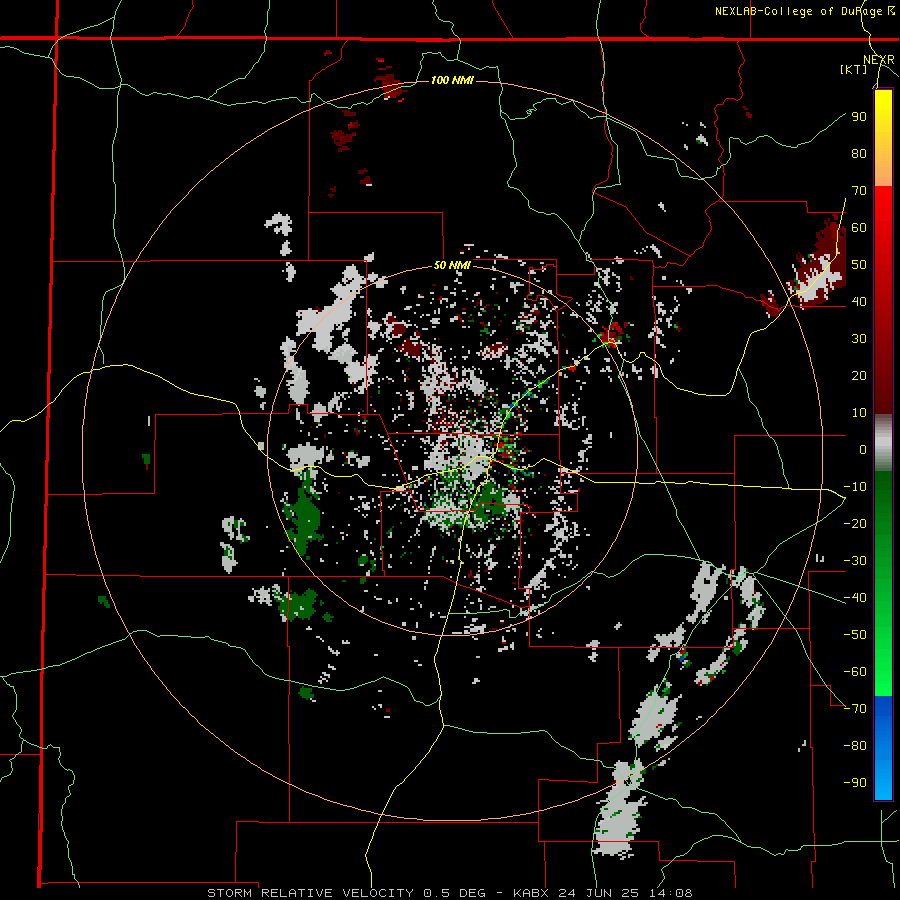The image size is (900, 900).
Task: Click the NEXLAB-College of DuPage credit text
Action: pos(804,11)
